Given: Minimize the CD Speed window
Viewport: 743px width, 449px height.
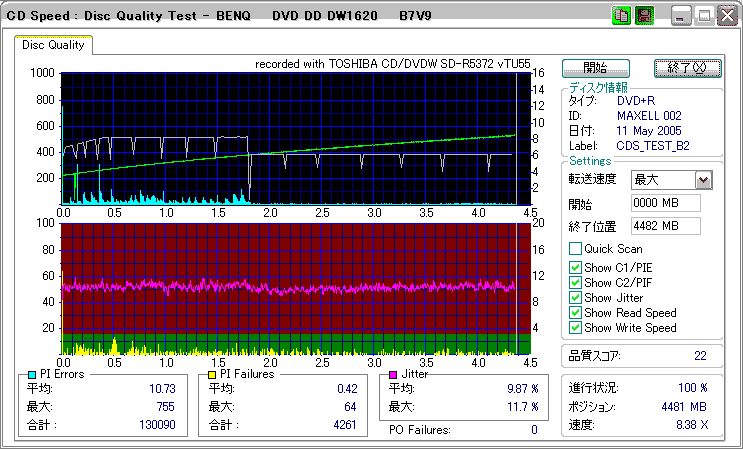Looking at the screenshot, I should coord(682,16).
